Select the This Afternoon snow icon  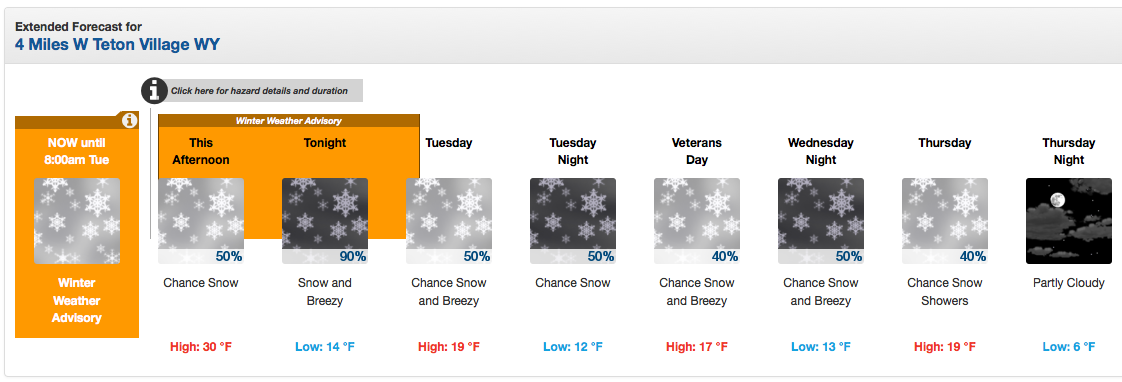[200, 221]
